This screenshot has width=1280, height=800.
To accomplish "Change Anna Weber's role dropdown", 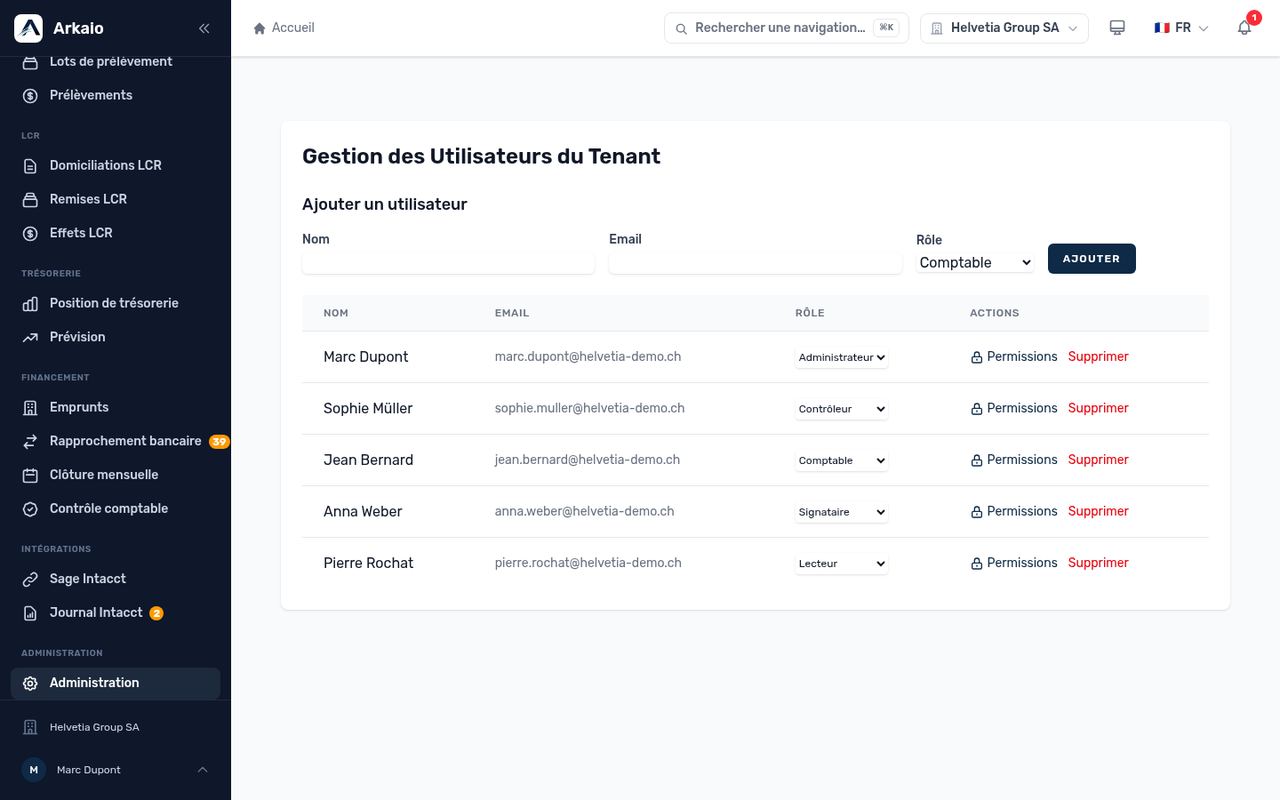I will click(x=841, y=512).
